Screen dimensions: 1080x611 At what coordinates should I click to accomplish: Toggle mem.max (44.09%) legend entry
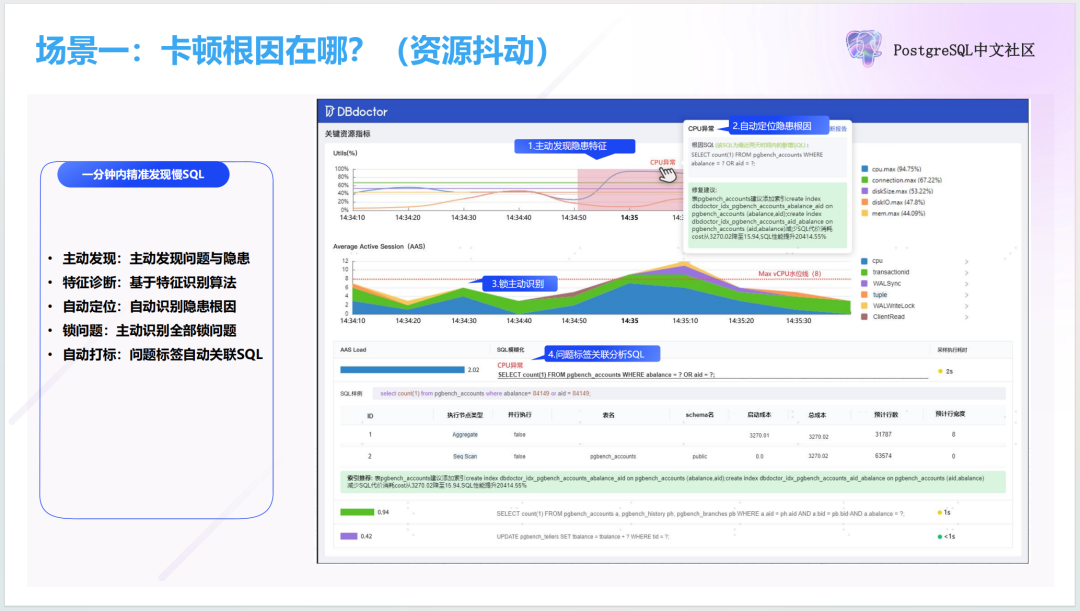[x=893, y=214]
